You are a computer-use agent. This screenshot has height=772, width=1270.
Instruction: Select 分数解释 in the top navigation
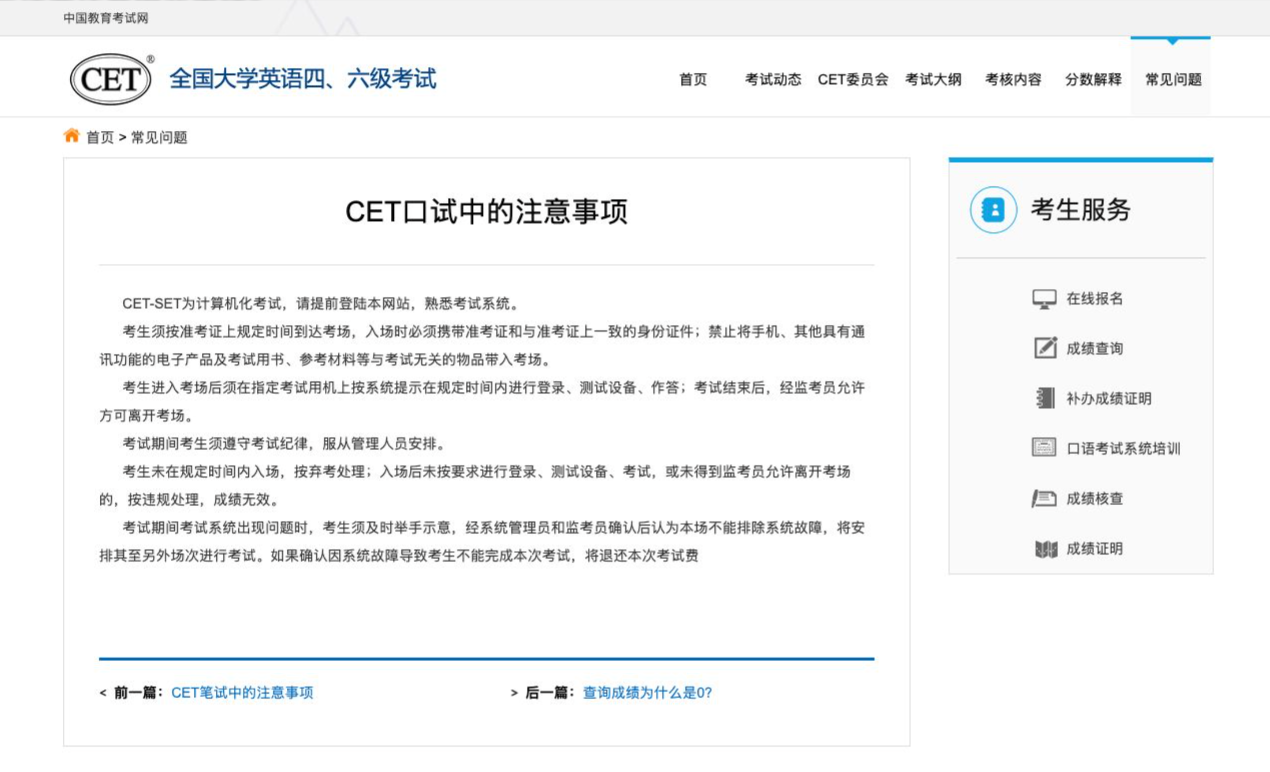click(x=1093, y=80)
